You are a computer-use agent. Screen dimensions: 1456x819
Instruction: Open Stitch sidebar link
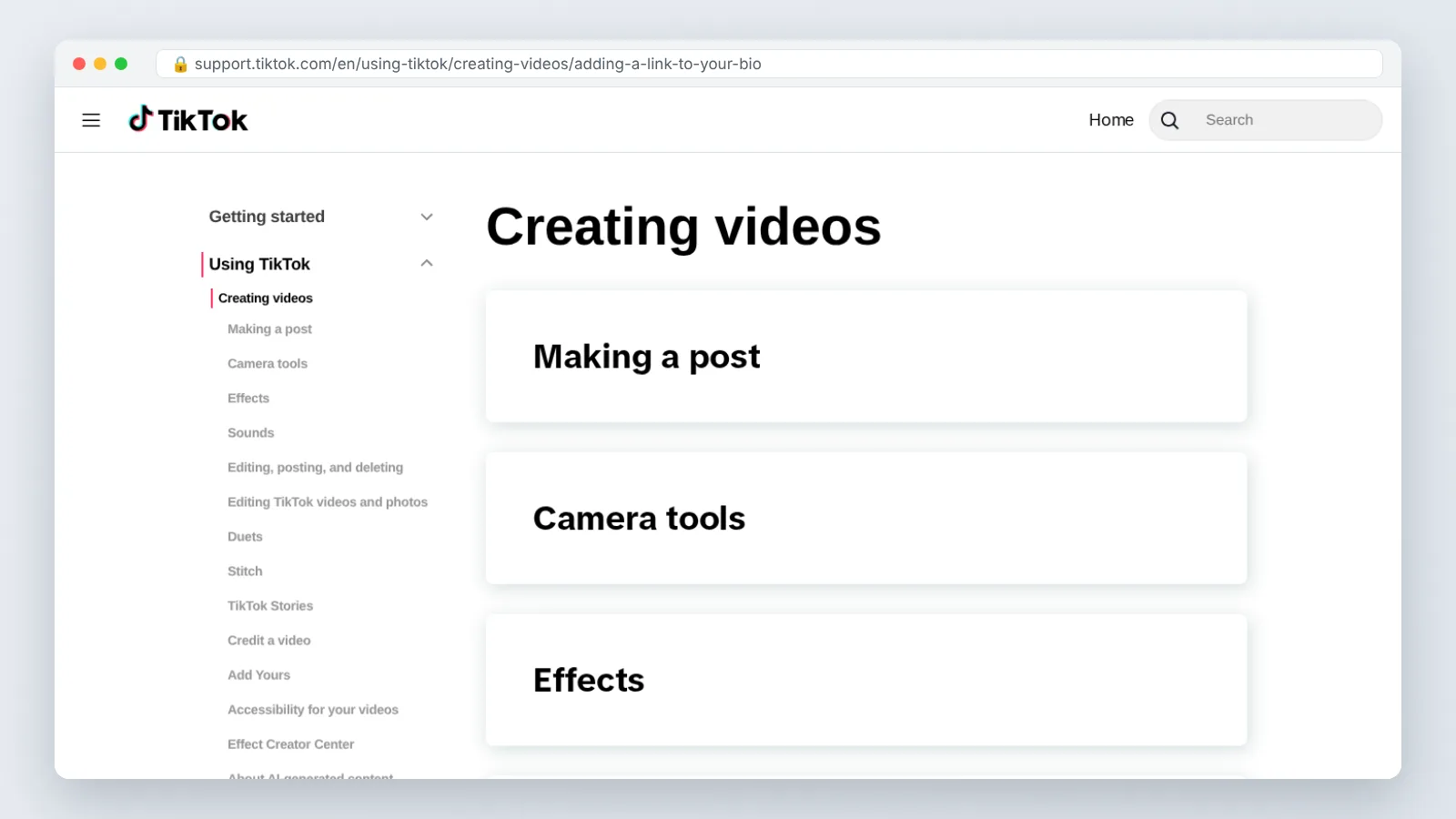[x=245, y=571]
